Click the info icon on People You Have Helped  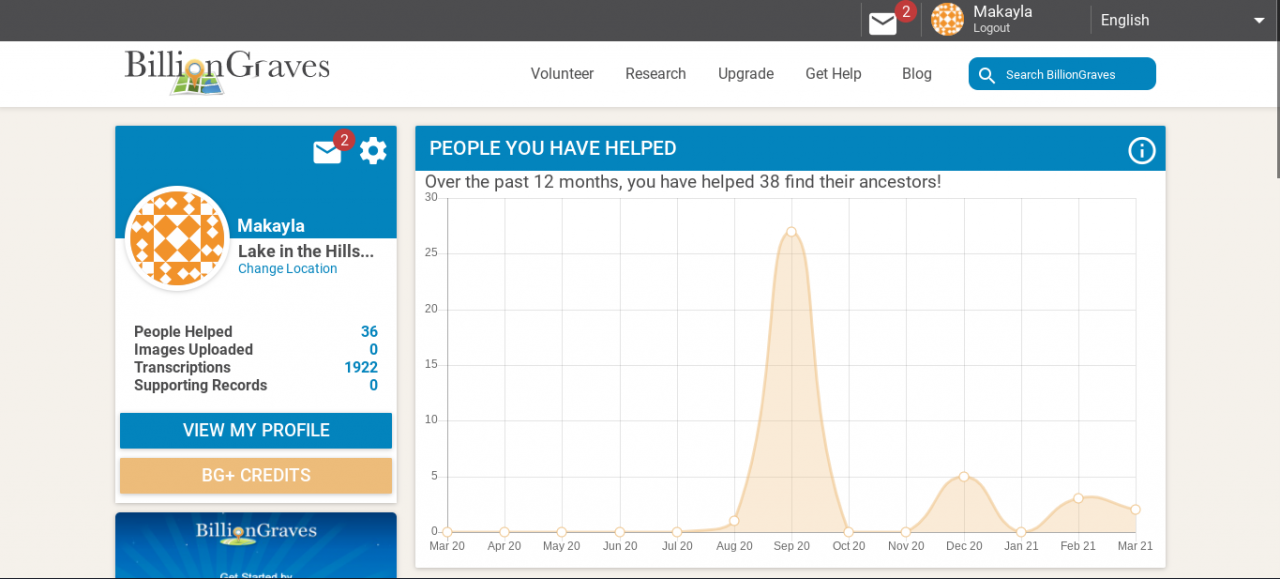click(x=1141, y=150)
